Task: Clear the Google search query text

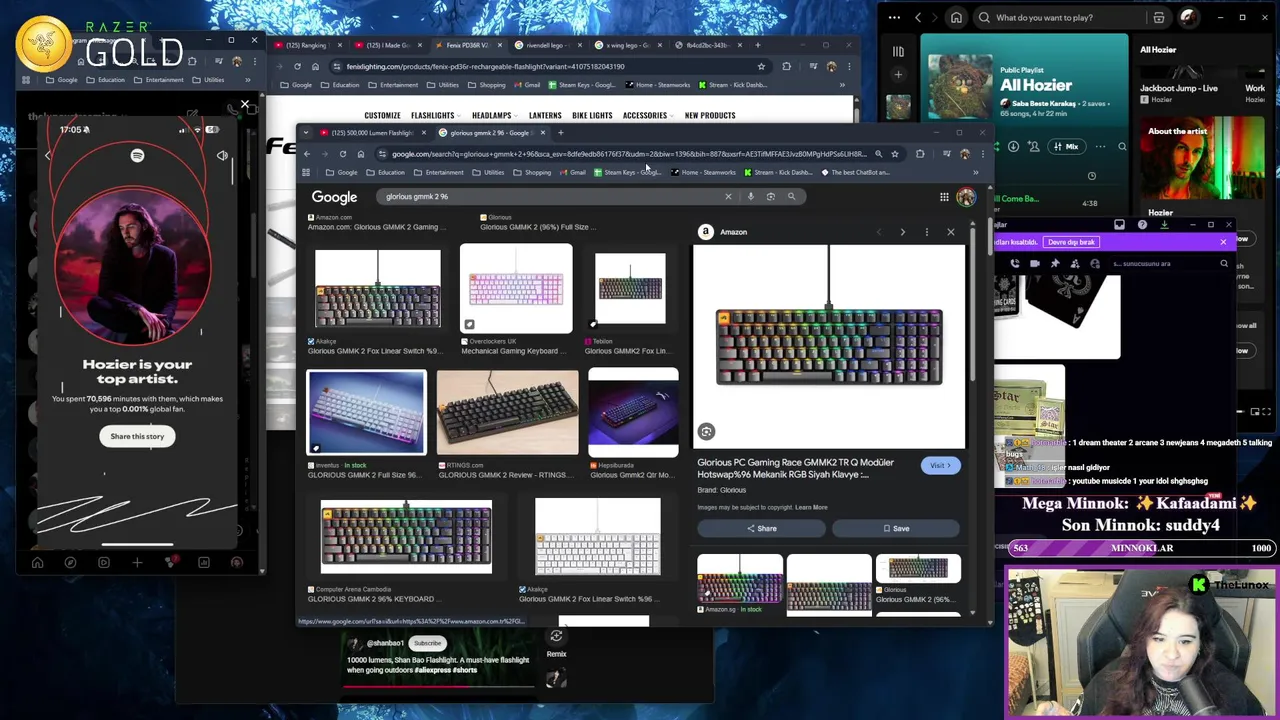Action: tap(728, 196)
